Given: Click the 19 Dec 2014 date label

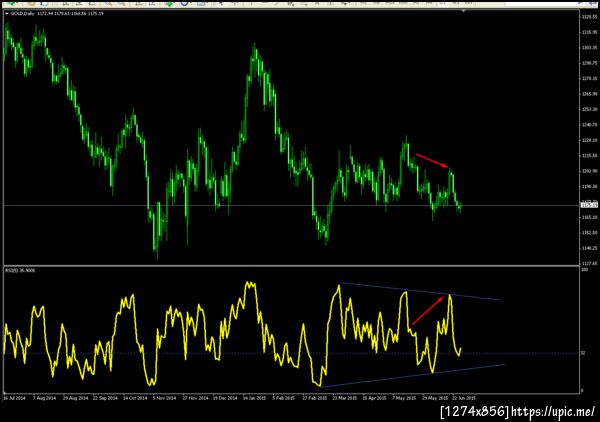Looking at the screenshot, I should tap(225, 398).
